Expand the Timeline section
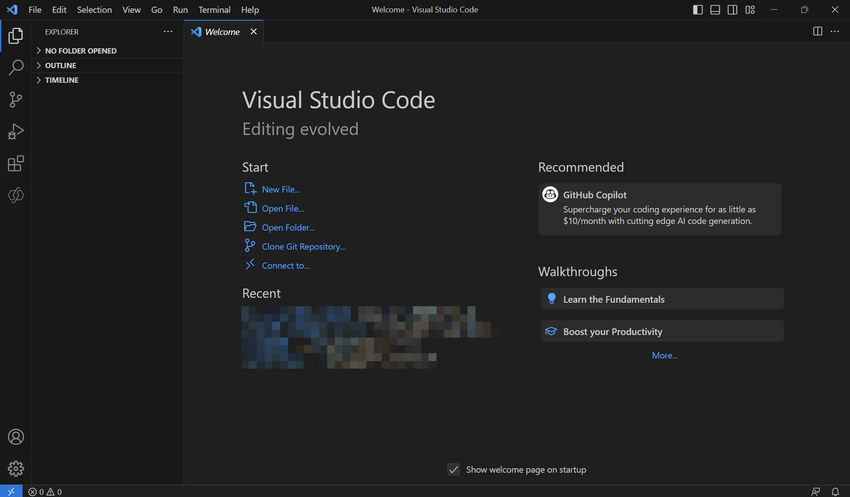 click(x=61, y=80)
